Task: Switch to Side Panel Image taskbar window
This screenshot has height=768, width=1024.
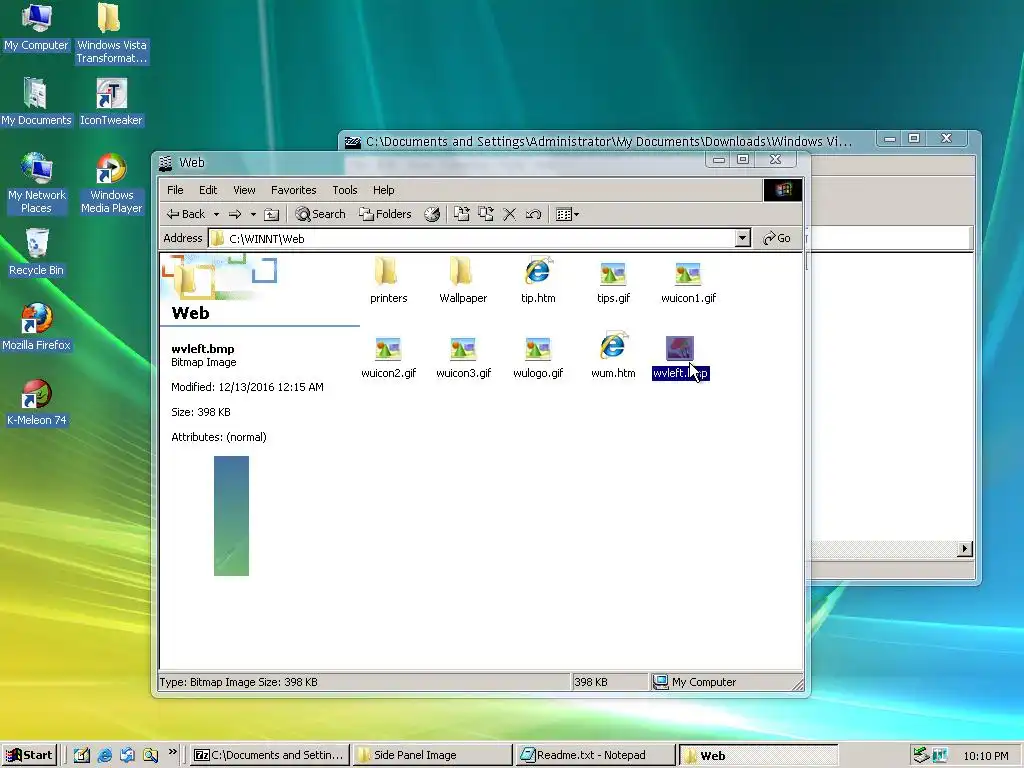Action: (x=433, y=756)
